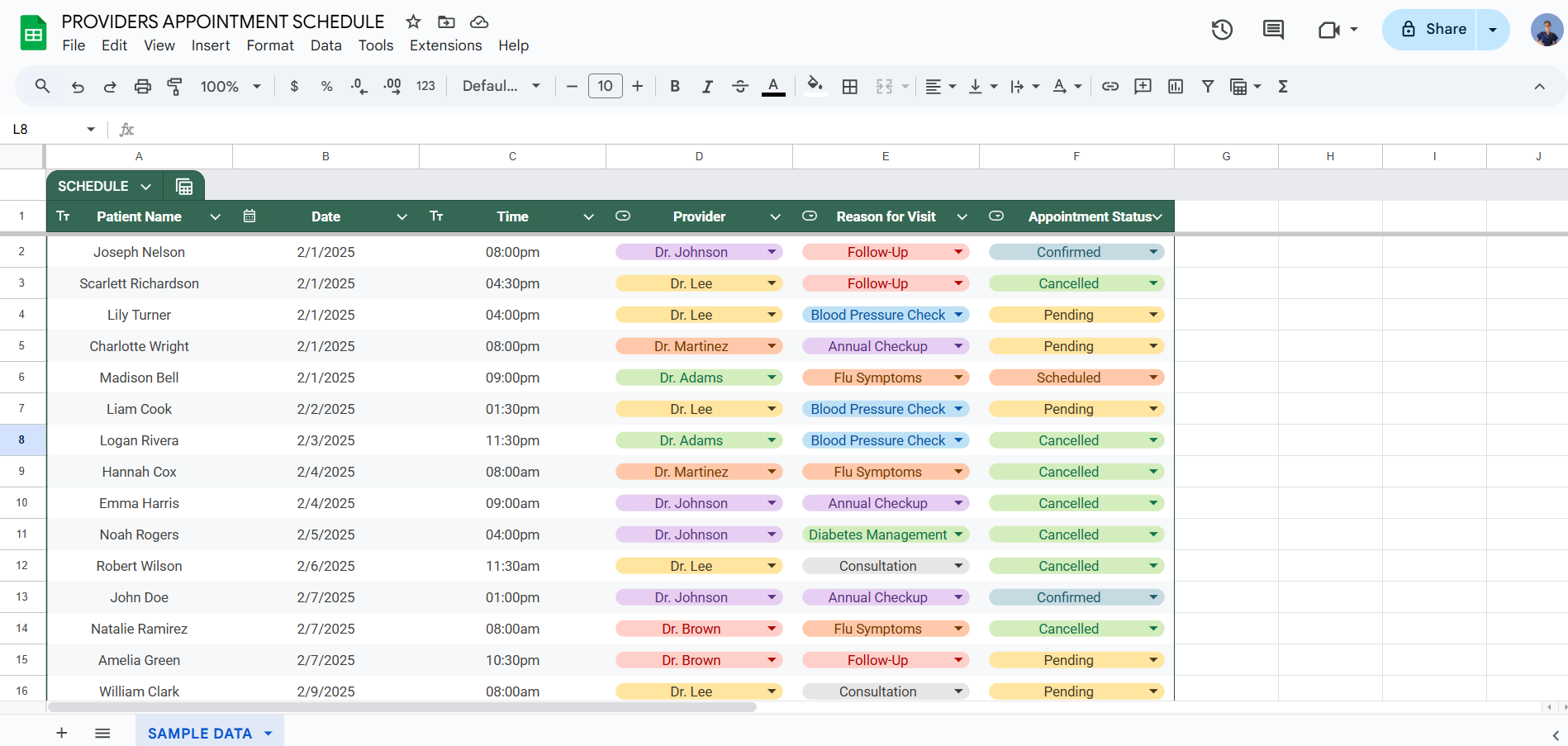The image size is (1568, 746).
Task: Click the move to folder icon
Action: click(446, 22)
